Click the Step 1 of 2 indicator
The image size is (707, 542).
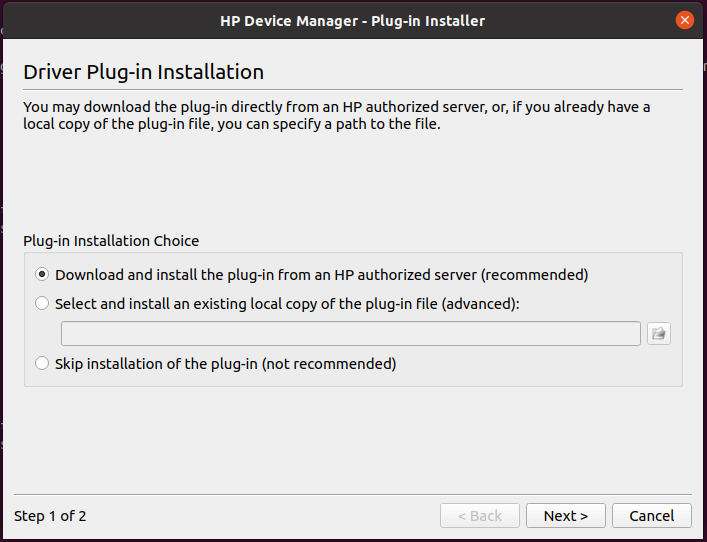tap(50, 516)
